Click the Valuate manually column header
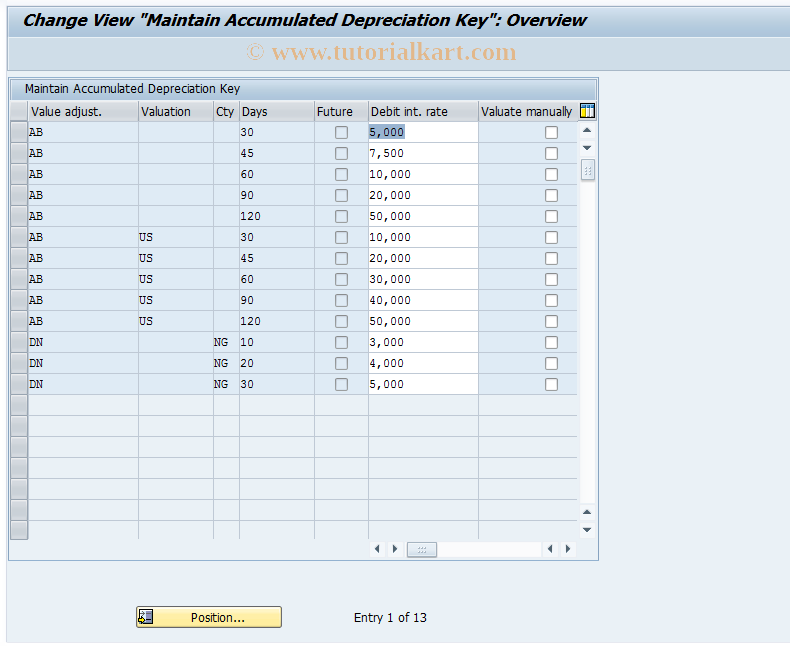Image resolution: width=790 pixels, height=646 pixels. [x=528, y=111]
